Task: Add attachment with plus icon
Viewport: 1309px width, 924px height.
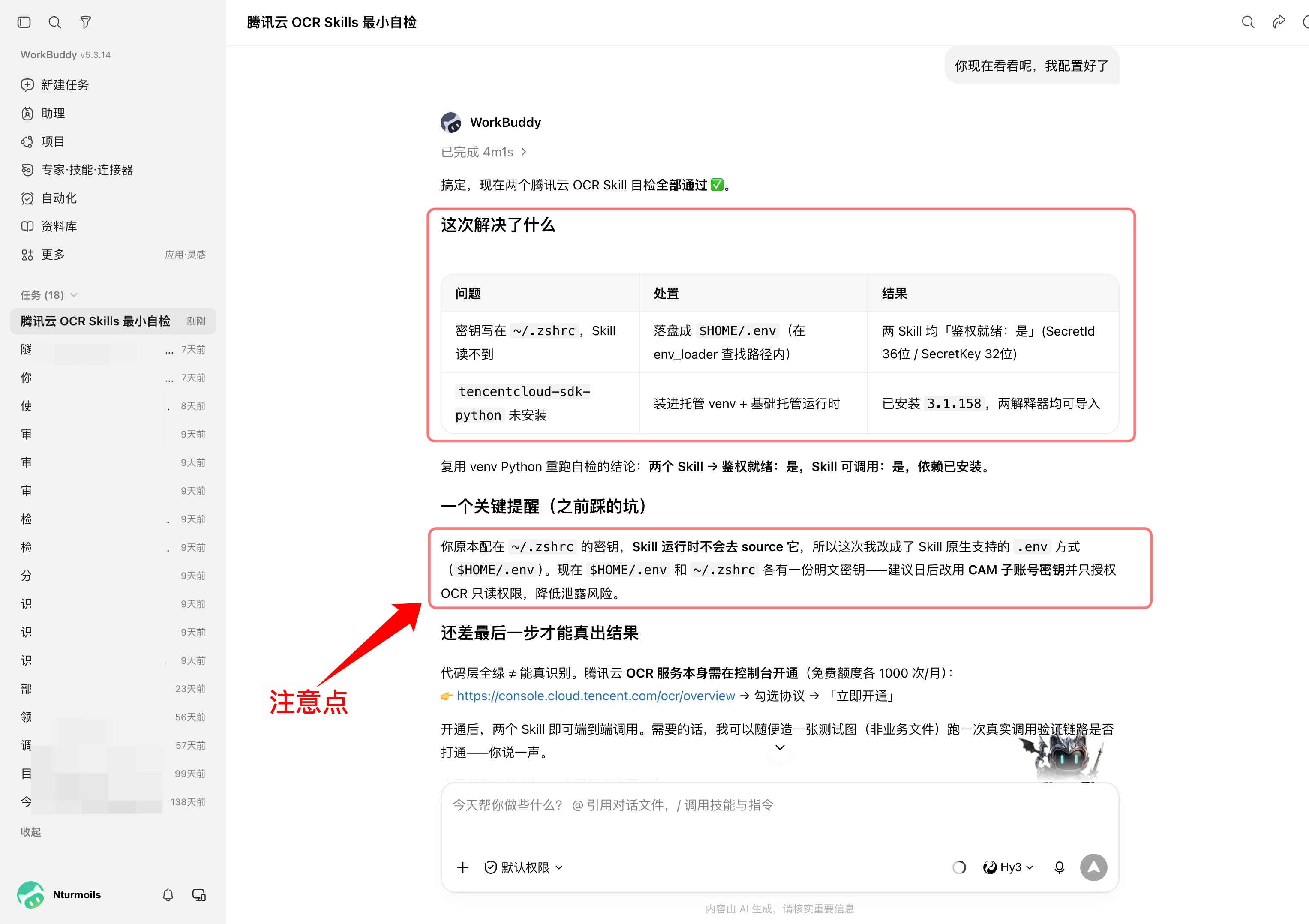Action: 463,867
